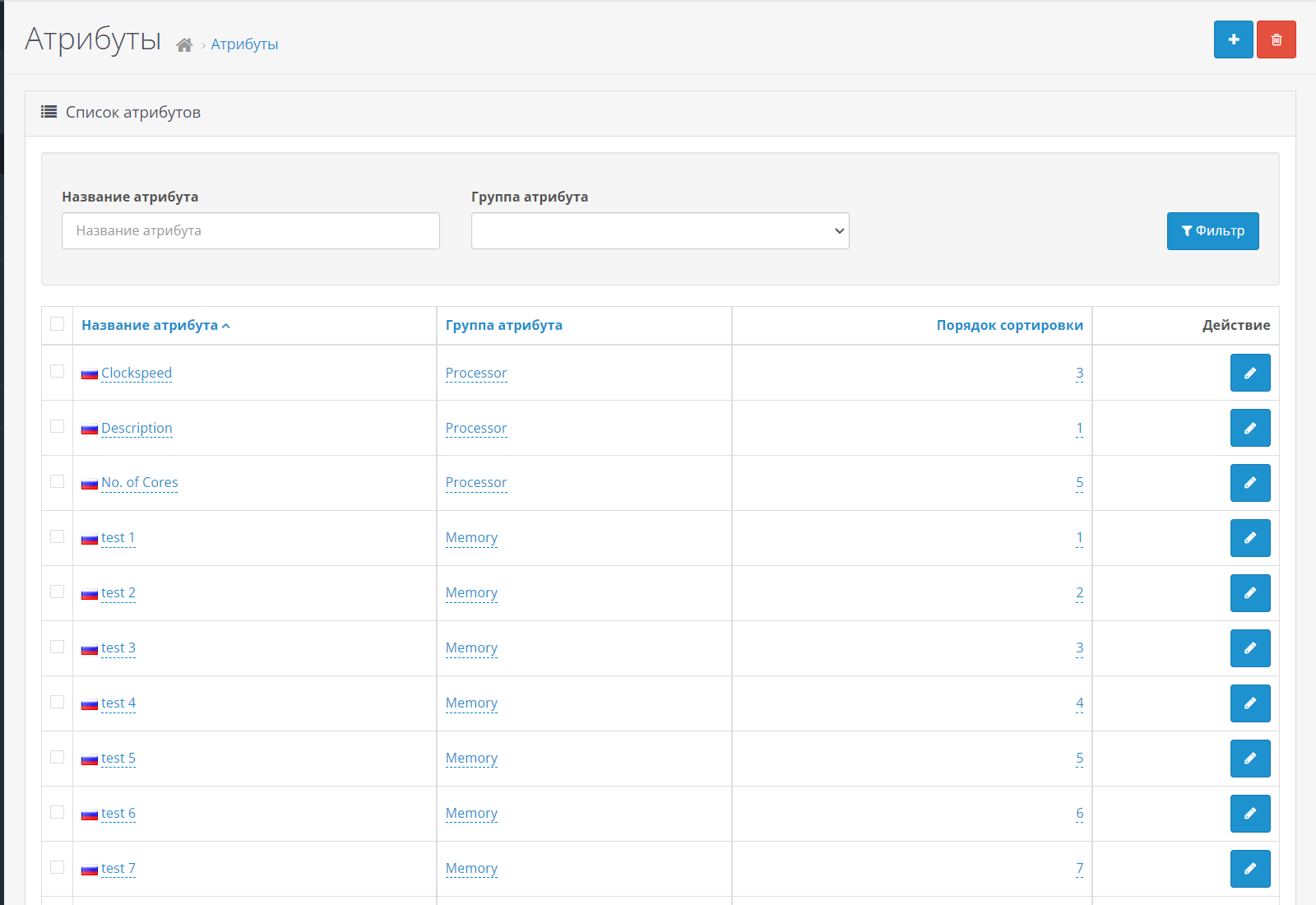The height and width of the screenshot is (905, 1316).
Task: Select the test 6 row checkbox
Action: tap(57, 812)
